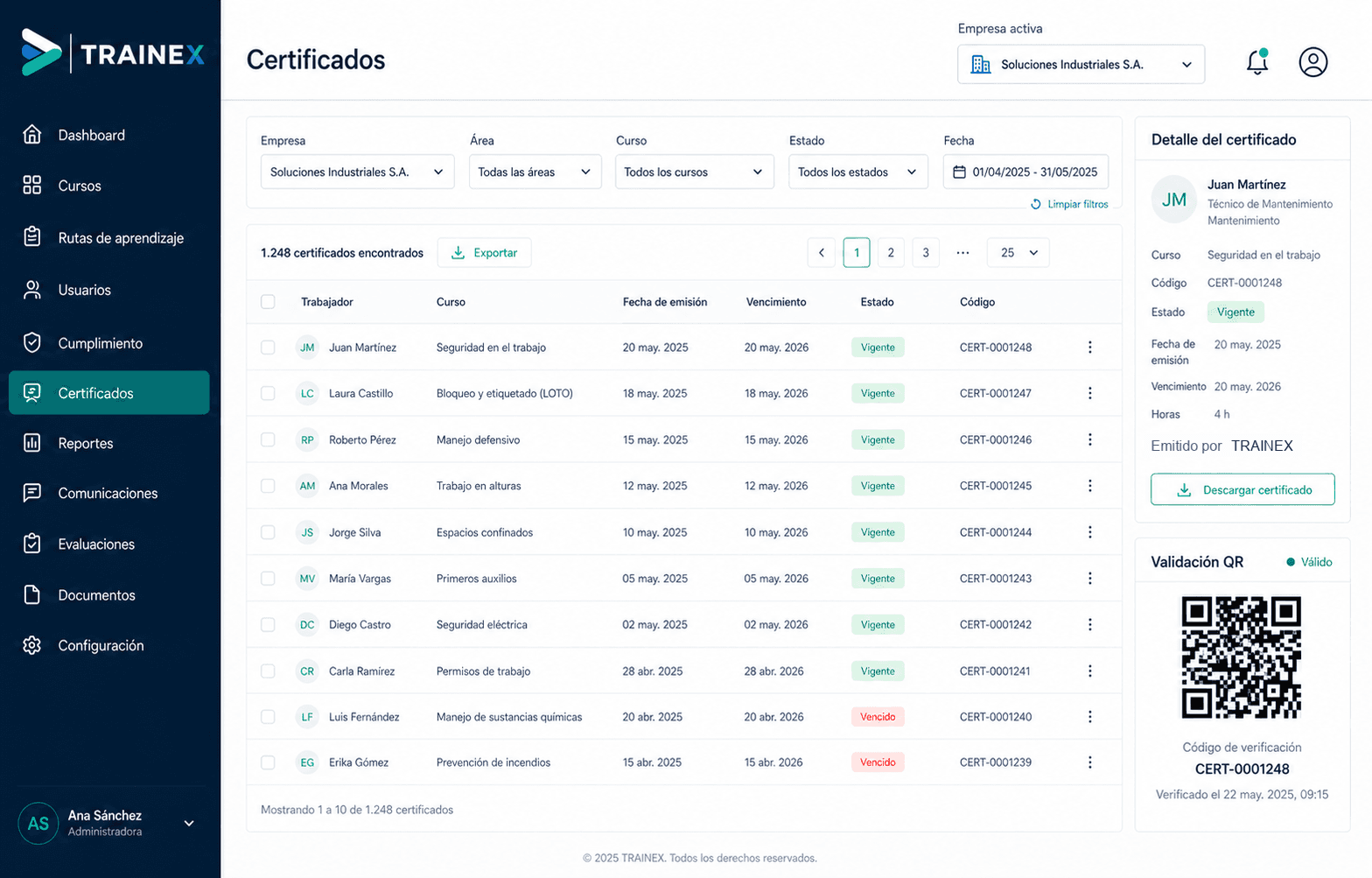Select checkbox for Erika Gómez row
1372x878 pixels.
[268, 762]
